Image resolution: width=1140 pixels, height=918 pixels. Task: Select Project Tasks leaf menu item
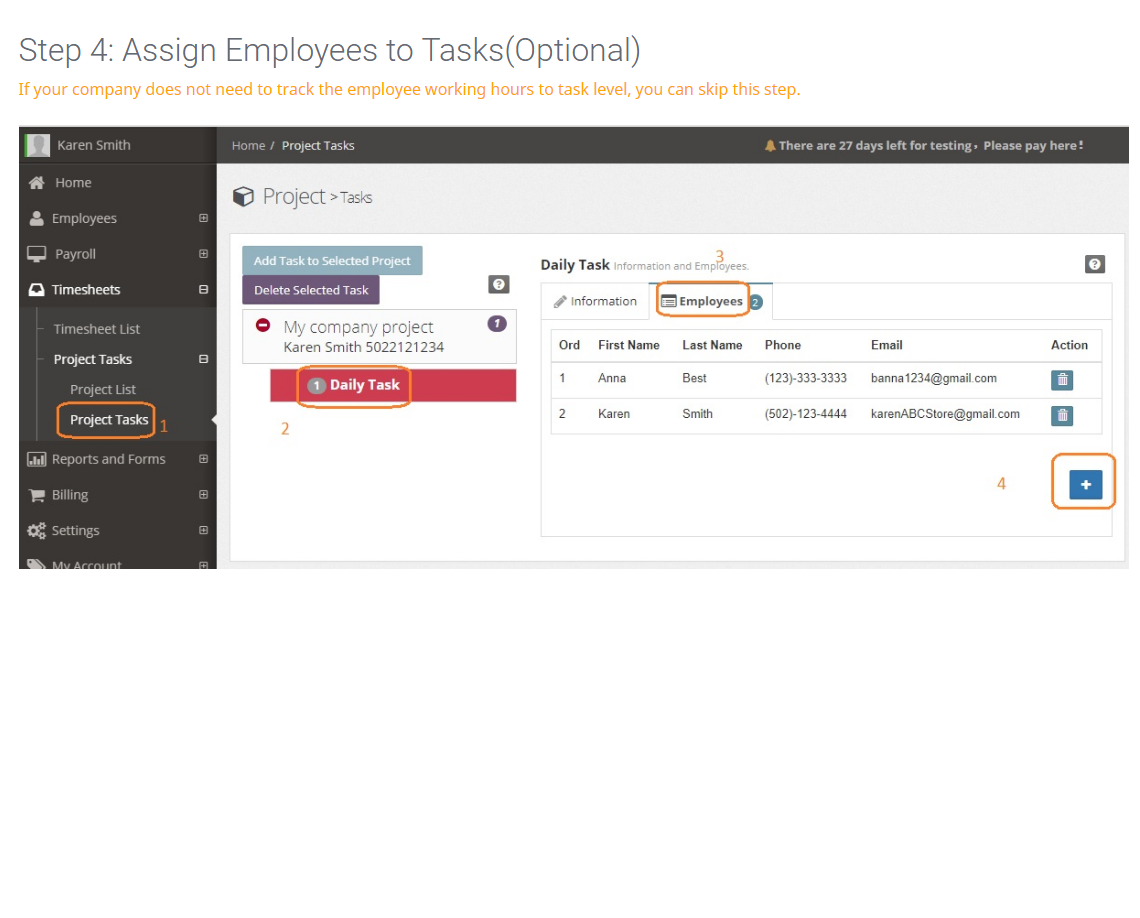109,420
